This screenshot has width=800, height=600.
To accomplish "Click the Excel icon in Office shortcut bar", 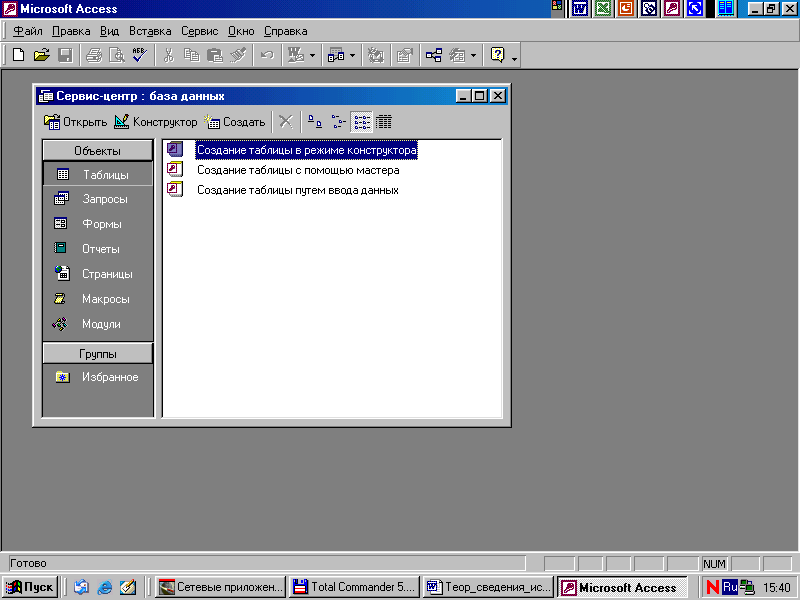I will pos(603,8).
